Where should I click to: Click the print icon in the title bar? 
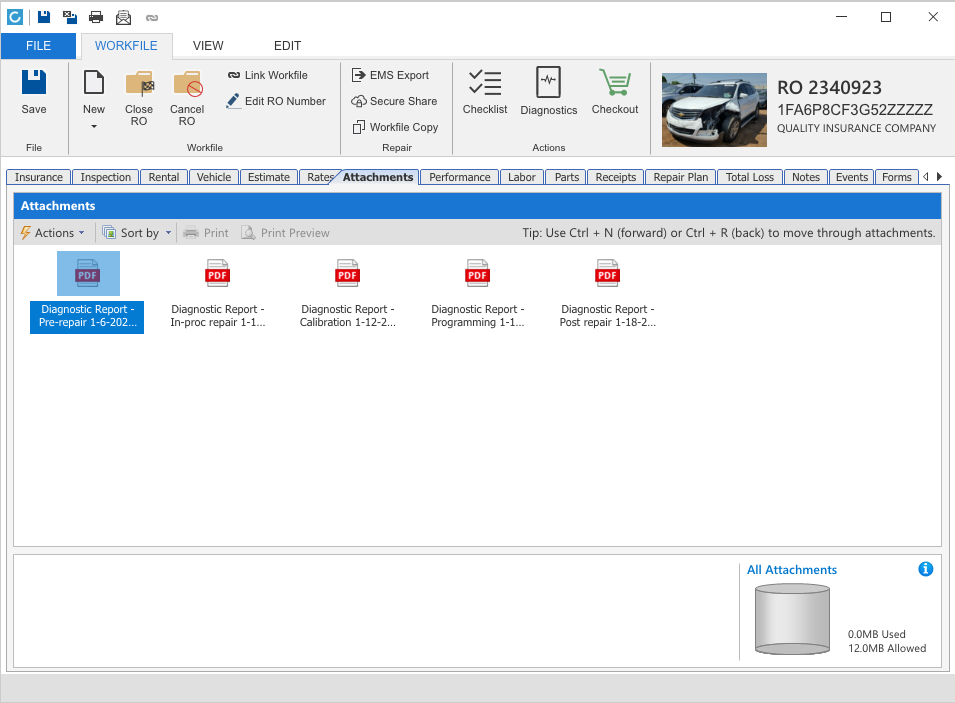tap(96, 17)
